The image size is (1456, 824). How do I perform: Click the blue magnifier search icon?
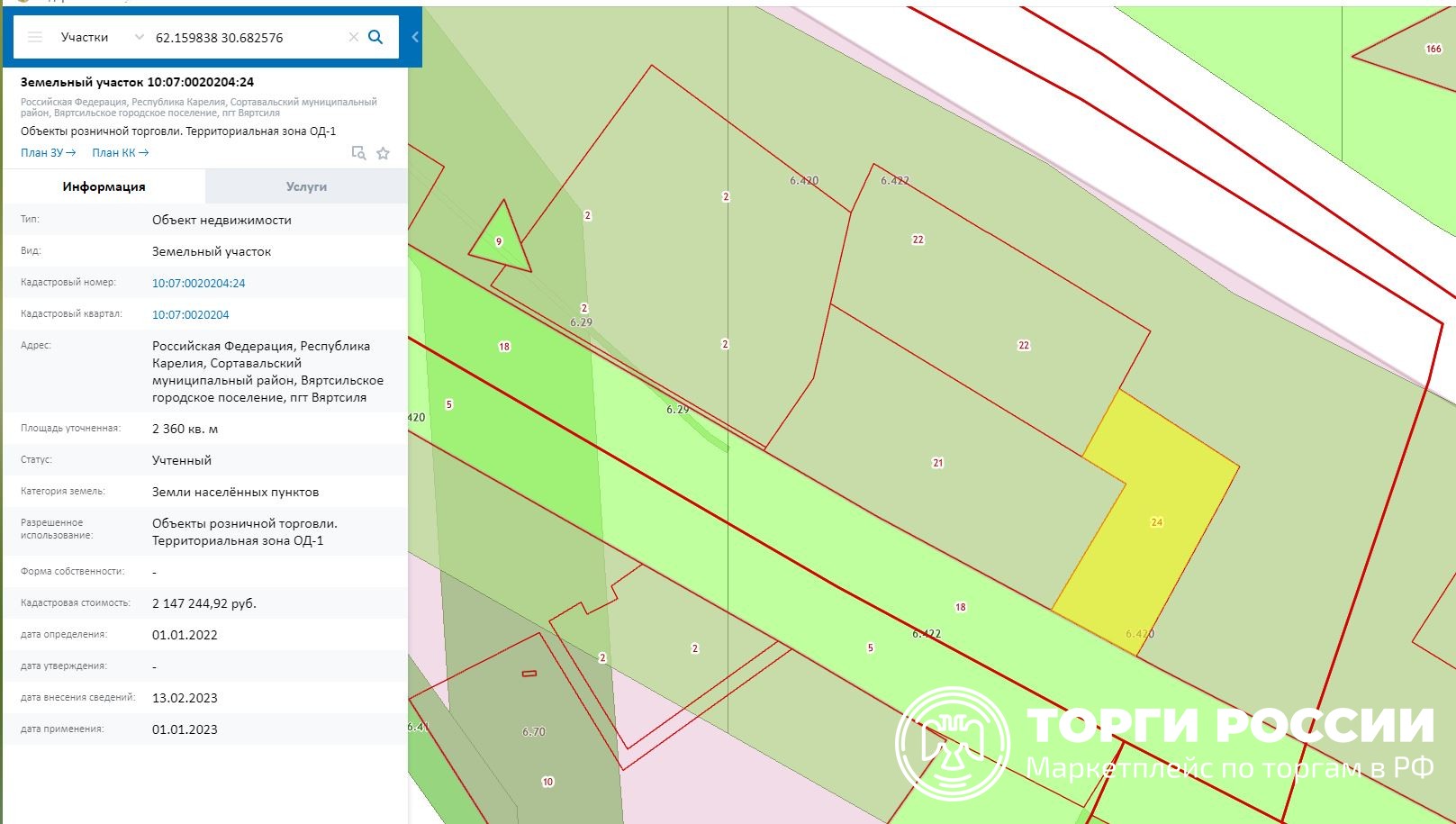point(375,37)
